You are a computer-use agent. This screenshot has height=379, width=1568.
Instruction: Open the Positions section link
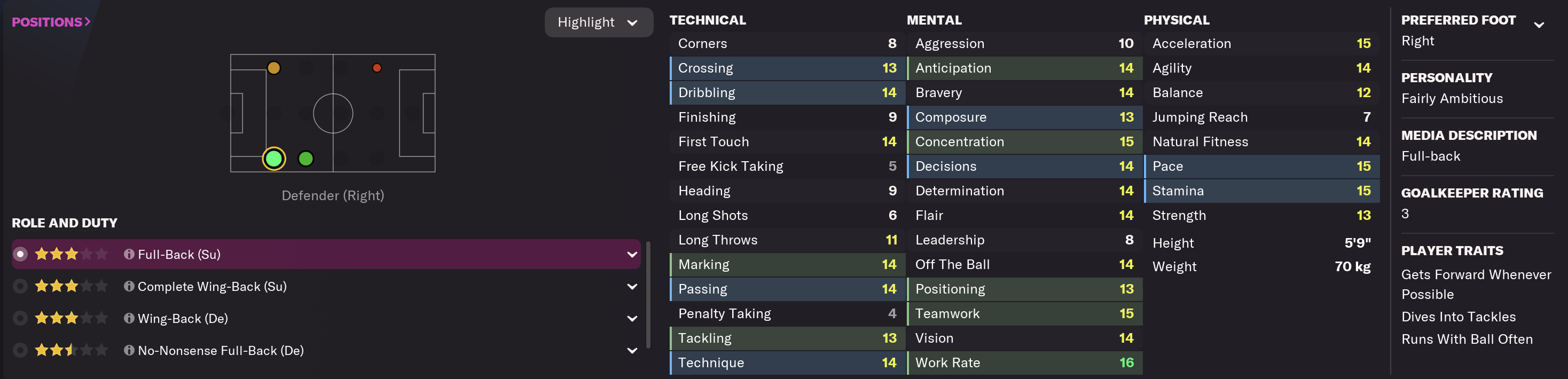(x=51, y=22)
